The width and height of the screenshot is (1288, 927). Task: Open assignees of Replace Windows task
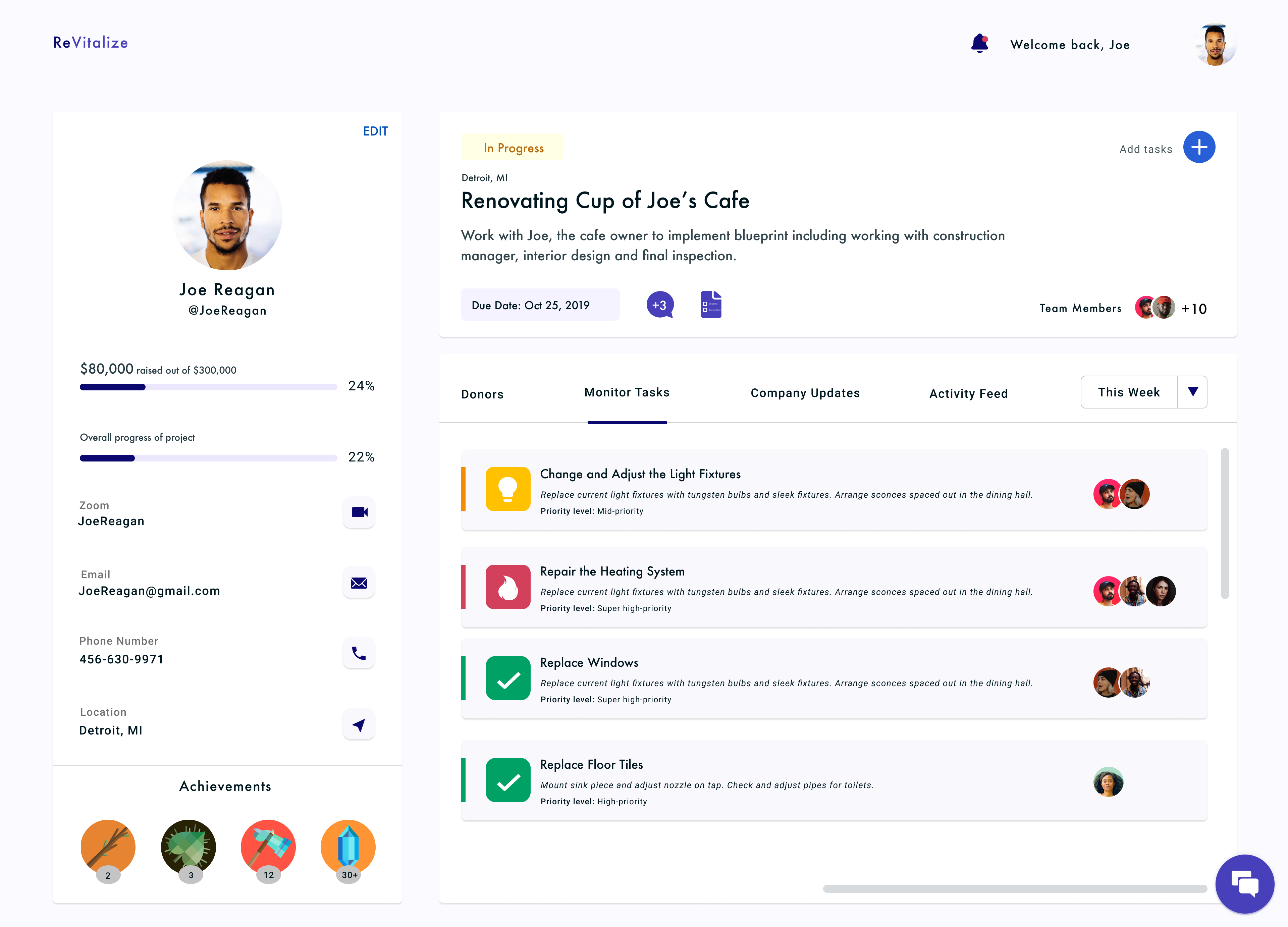[x=1122, y=682]
